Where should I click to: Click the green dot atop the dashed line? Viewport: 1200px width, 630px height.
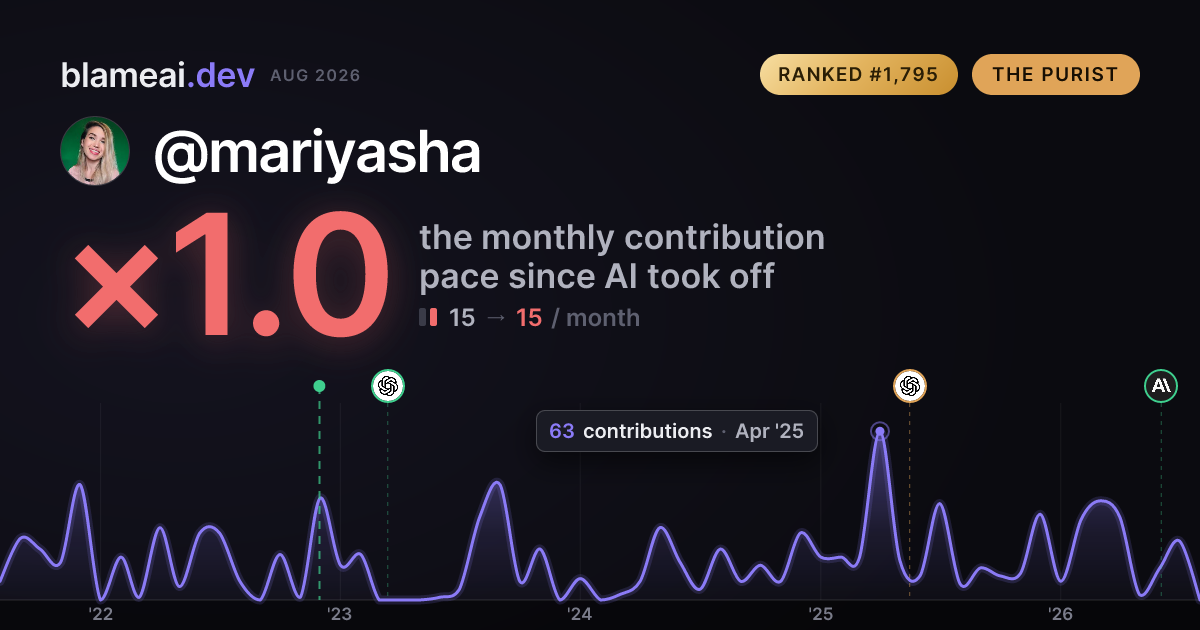(319, 386)
